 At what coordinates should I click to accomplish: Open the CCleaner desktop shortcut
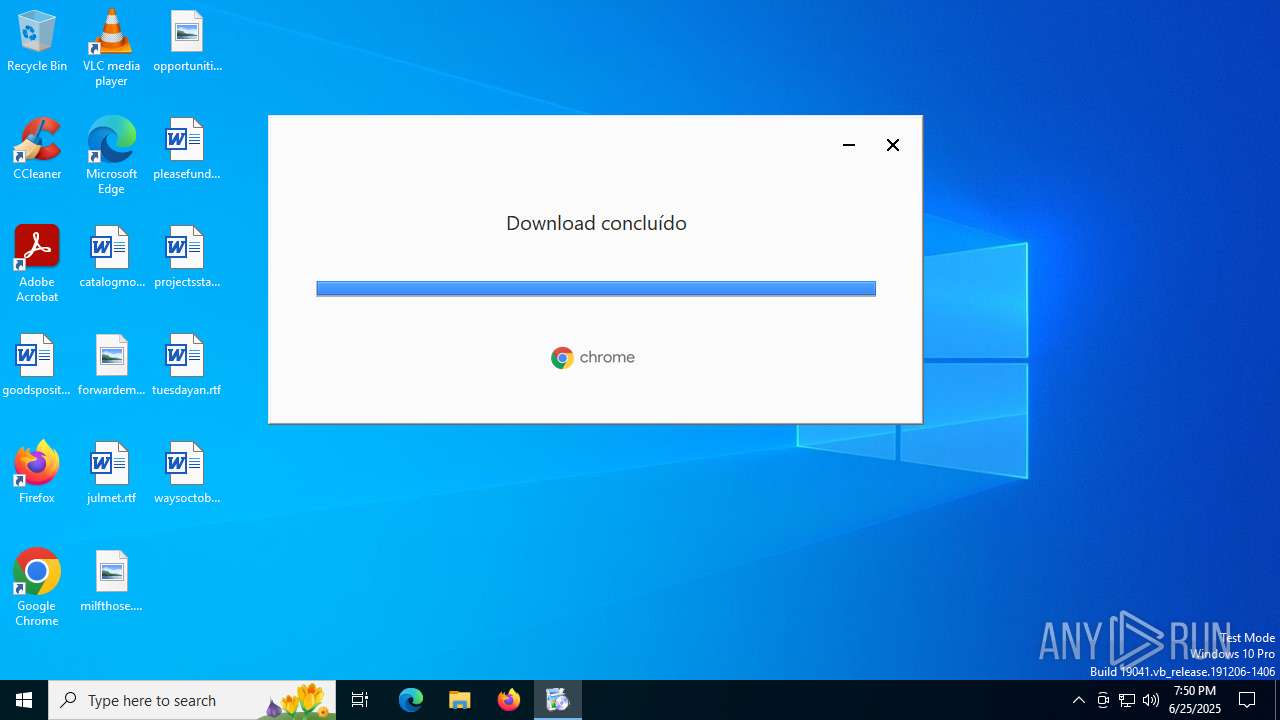[37, 149]
